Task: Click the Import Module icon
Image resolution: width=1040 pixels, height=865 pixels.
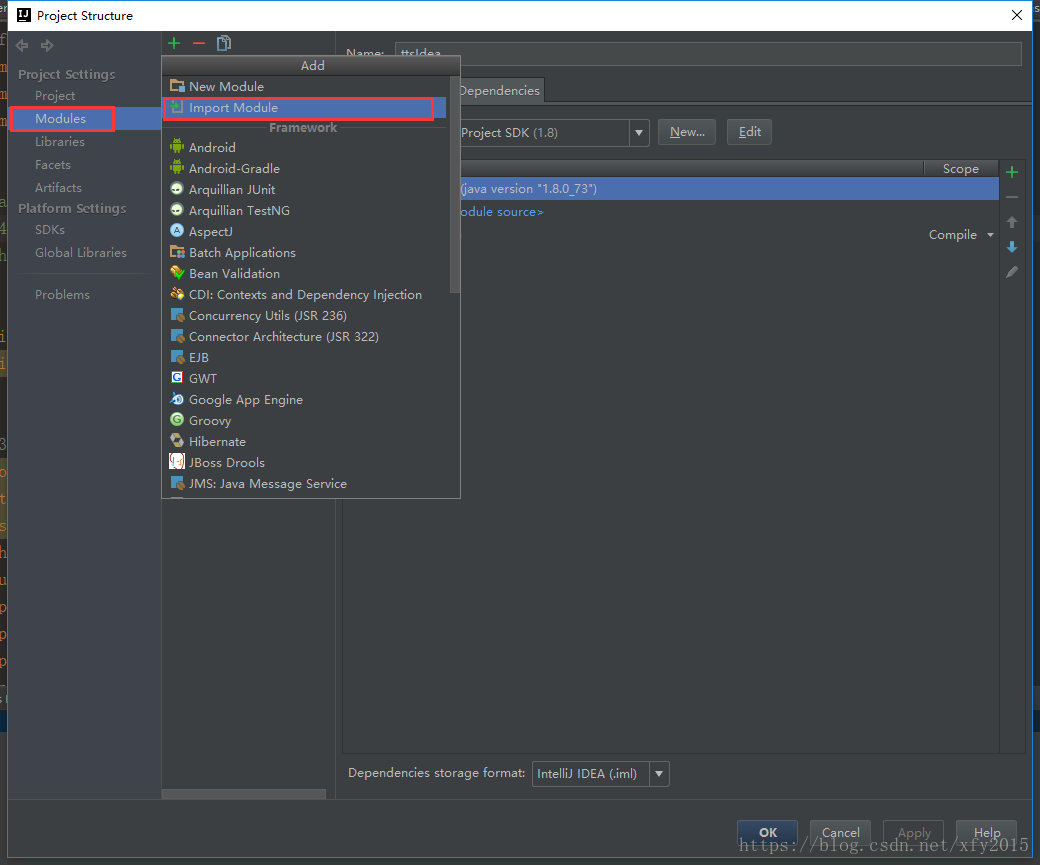Action: (176, 107)
